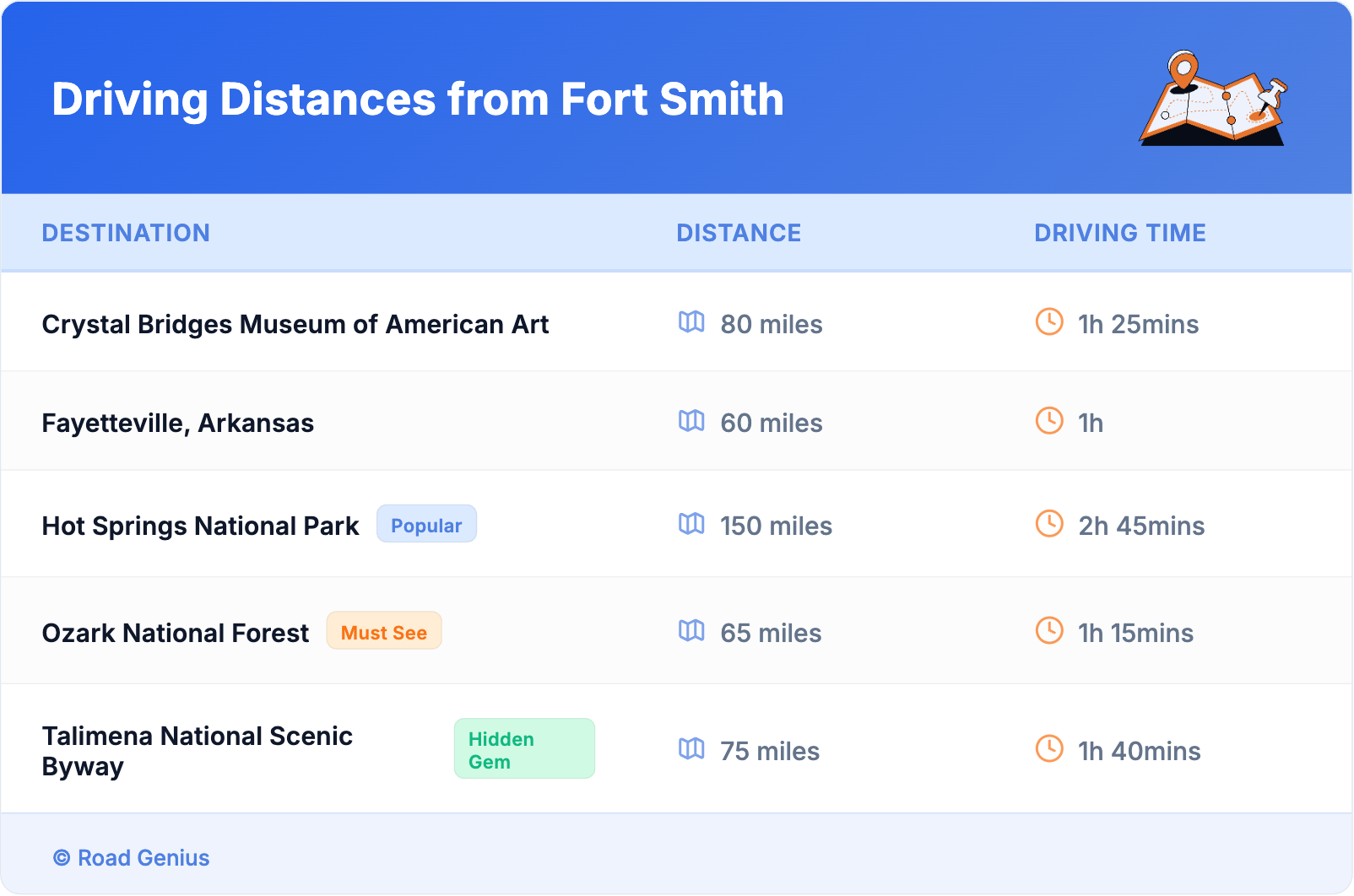Click the map icon beside 75 miles

coord(691,749)
